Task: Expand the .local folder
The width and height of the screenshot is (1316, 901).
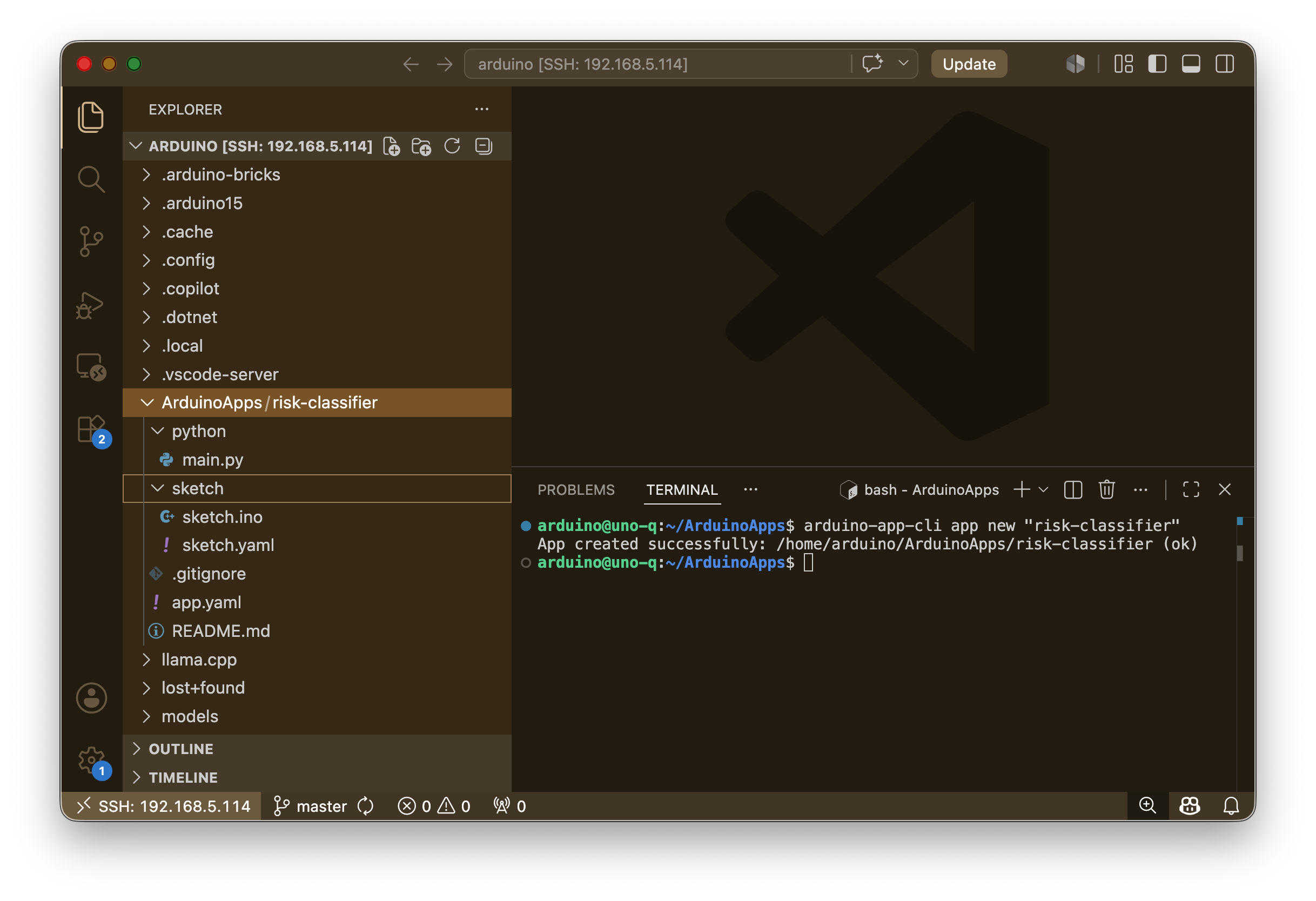Action: [317, 346]
